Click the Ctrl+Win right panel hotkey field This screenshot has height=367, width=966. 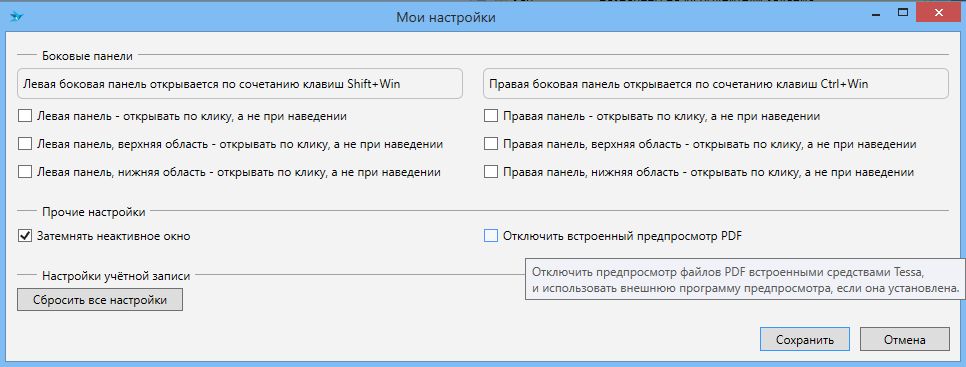coord(716,84)
